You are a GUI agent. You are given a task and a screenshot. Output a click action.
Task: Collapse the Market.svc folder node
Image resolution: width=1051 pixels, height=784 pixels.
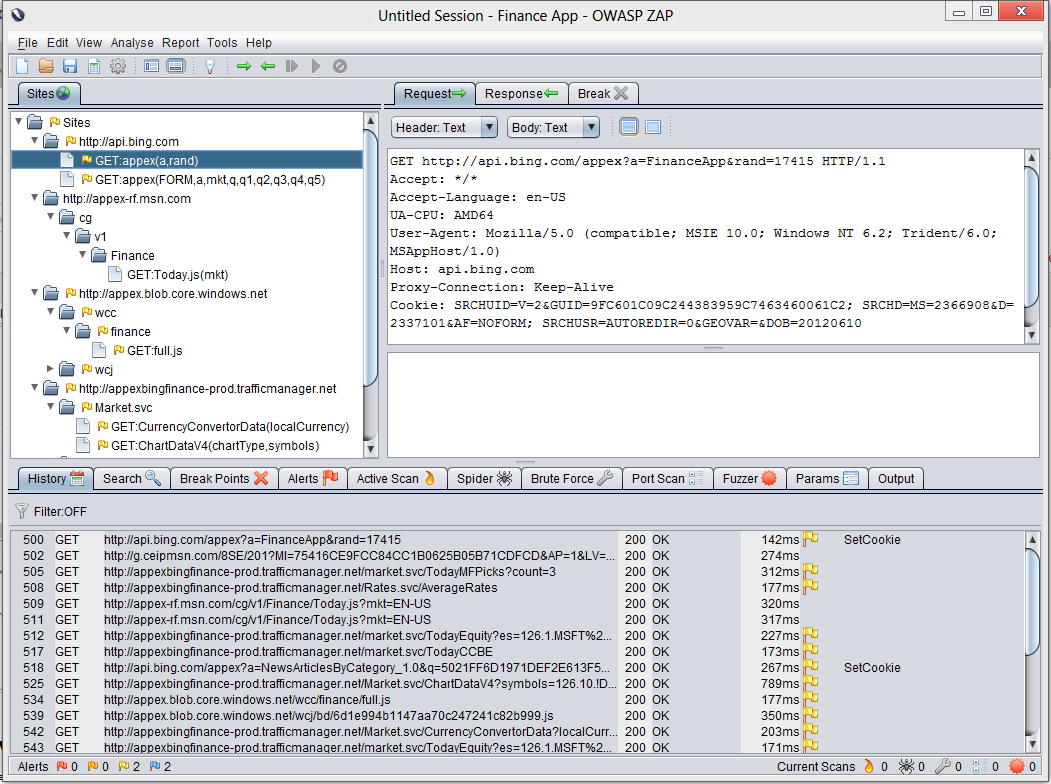pos(51,407)
